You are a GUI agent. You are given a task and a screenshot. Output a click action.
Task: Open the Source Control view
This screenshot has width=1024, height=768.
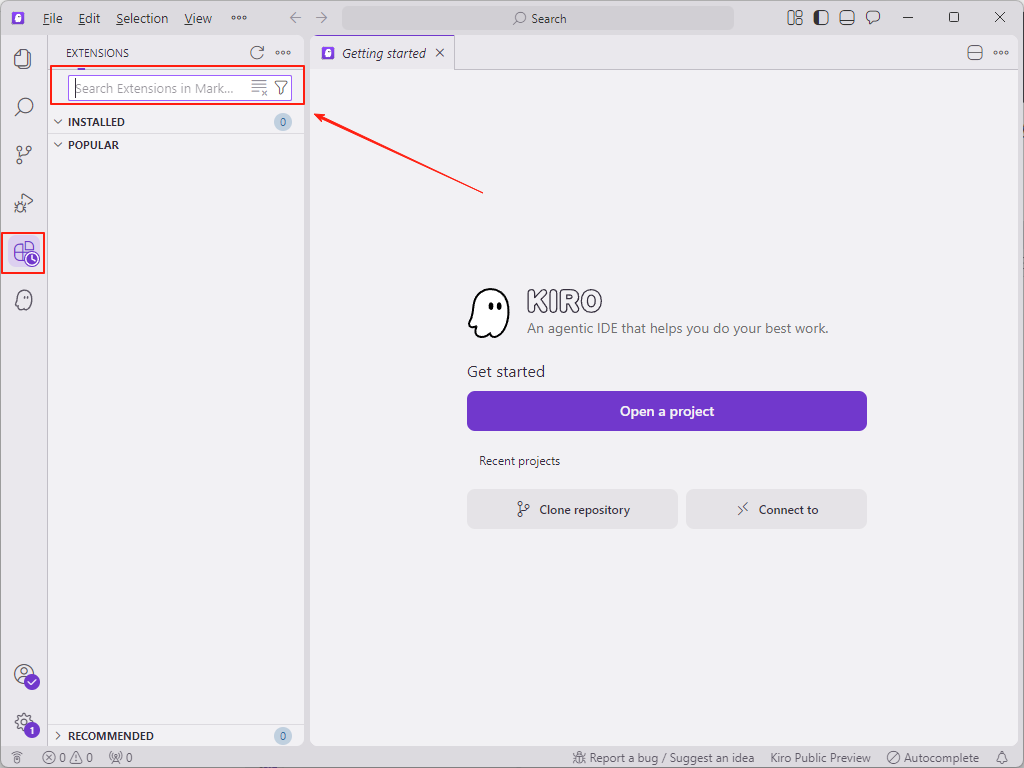point(24,155)
